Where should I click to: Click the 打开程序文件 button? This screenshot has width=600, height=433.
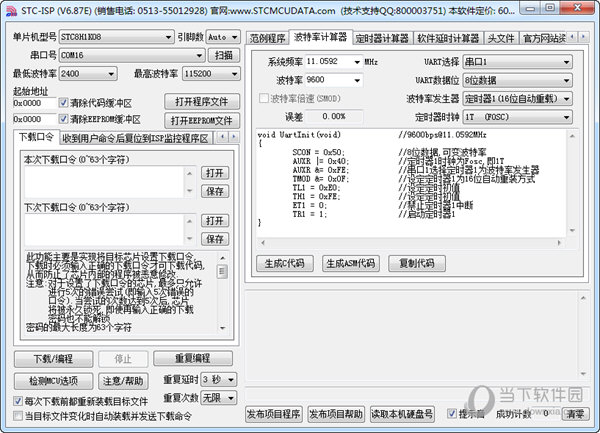point(202,102)
